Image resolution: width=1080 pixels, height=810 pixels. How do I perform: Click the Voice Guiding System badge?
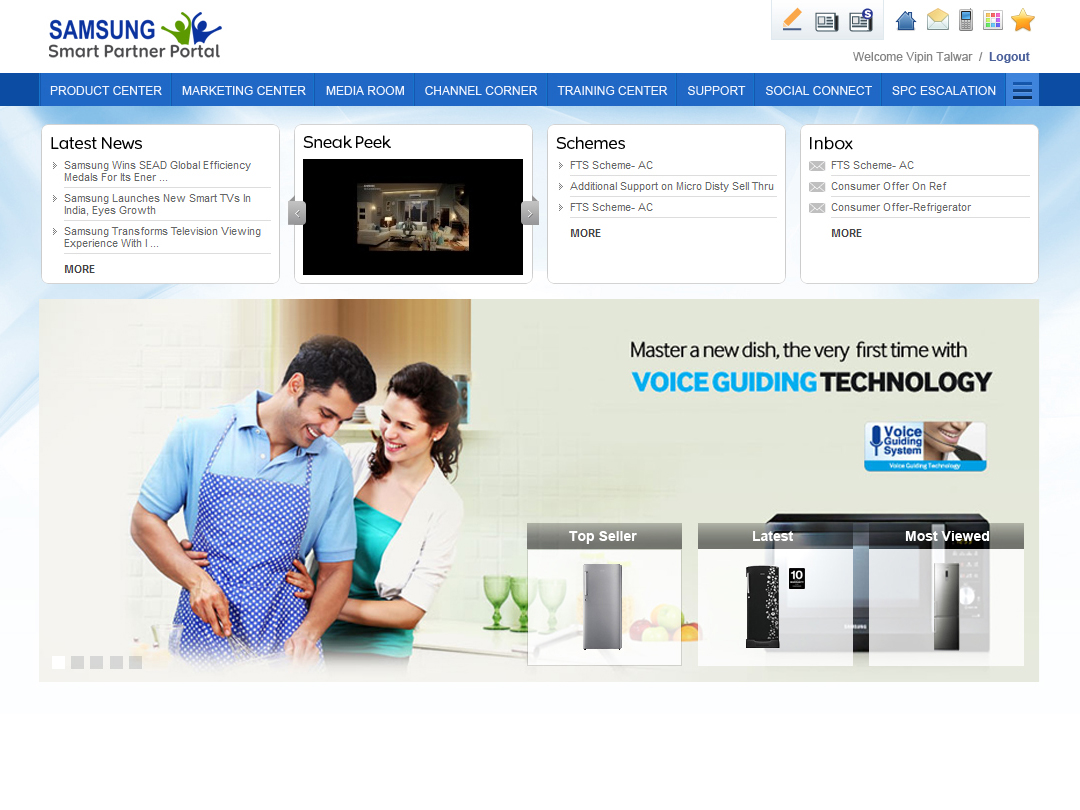coord(925,446)
